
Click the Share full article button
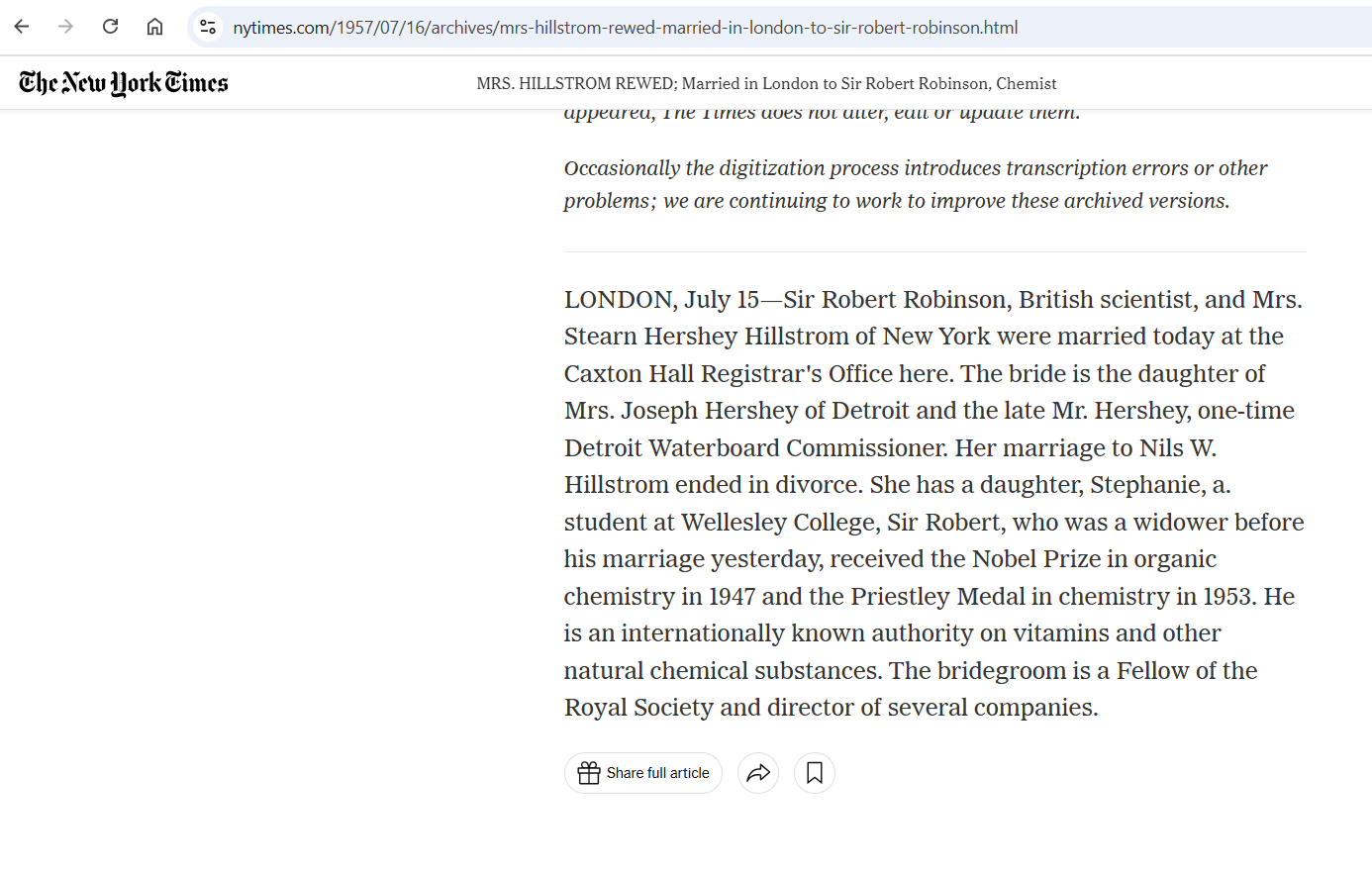(x=643, y=773)
